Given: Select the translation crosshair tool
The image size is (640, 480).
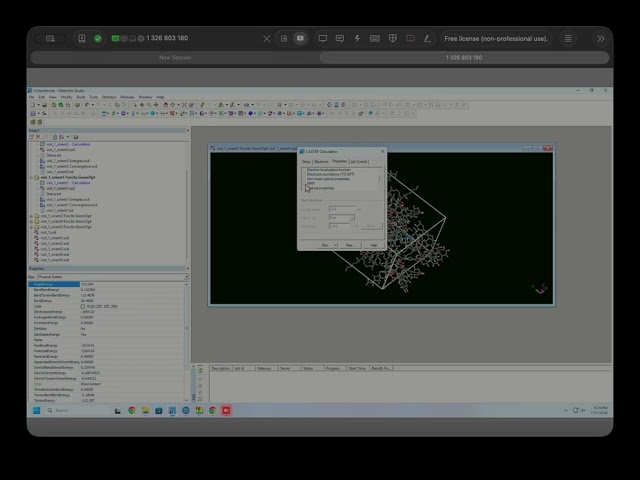Looking at the screenshot, I should pos(156,105).
